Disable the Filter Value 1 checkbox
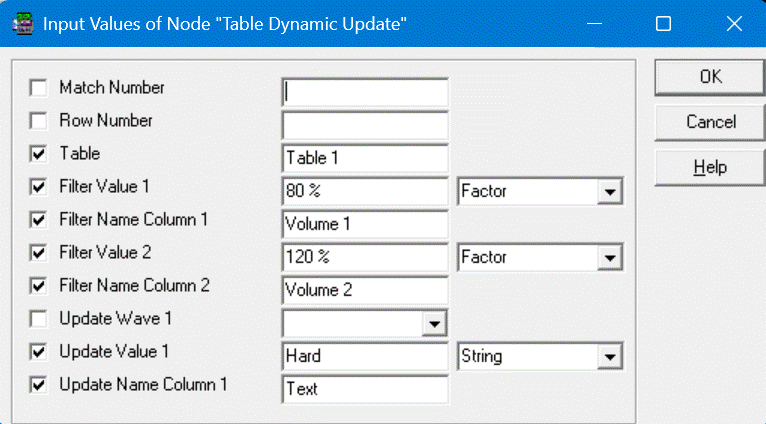The height and width of the screenshot is (424, 766). click(39, 186)
